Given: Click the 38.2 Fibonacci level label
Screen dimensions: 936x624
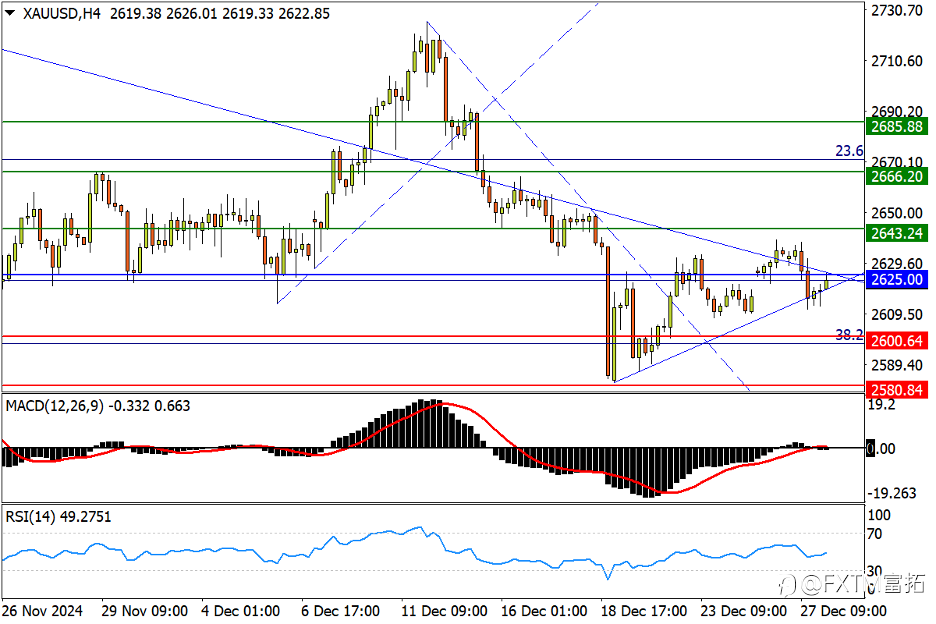Looking at the screenshot, I should point(849,335).
